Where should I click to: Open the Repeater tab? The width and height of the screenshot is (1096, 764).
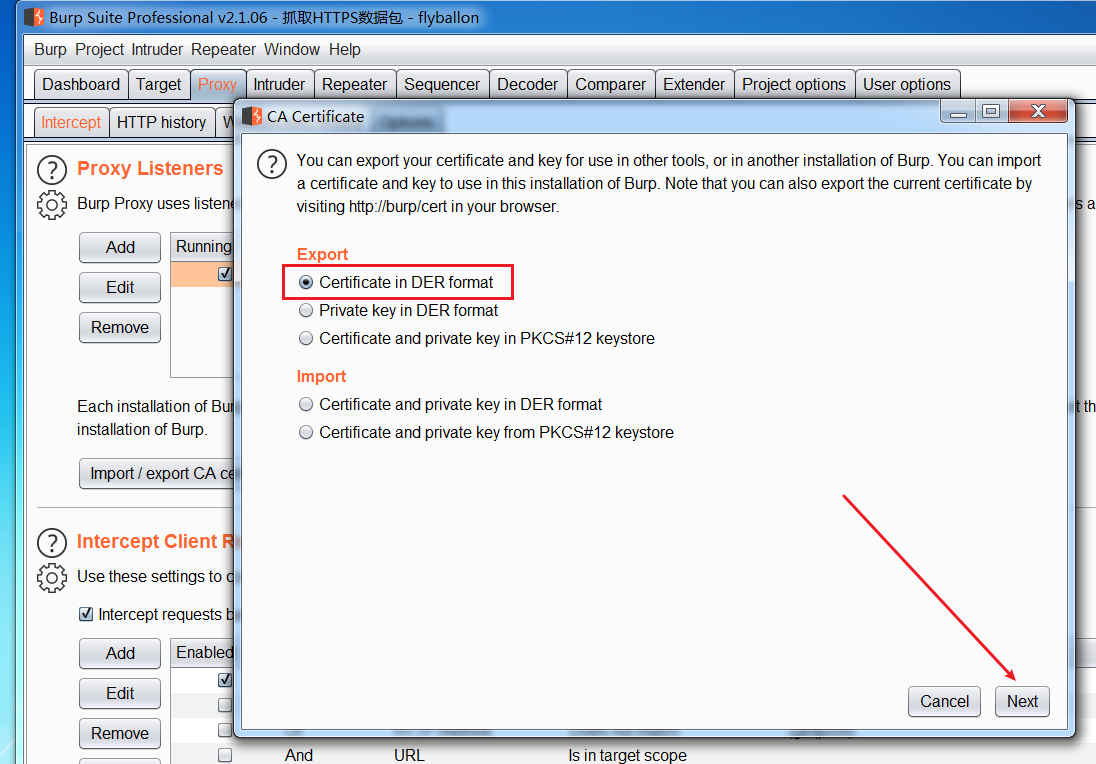tap(354, 85)
